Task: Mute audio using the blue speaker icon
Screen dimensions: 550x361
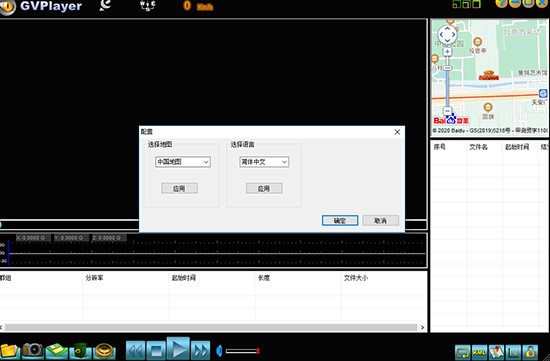Action: tap(219, 350)
